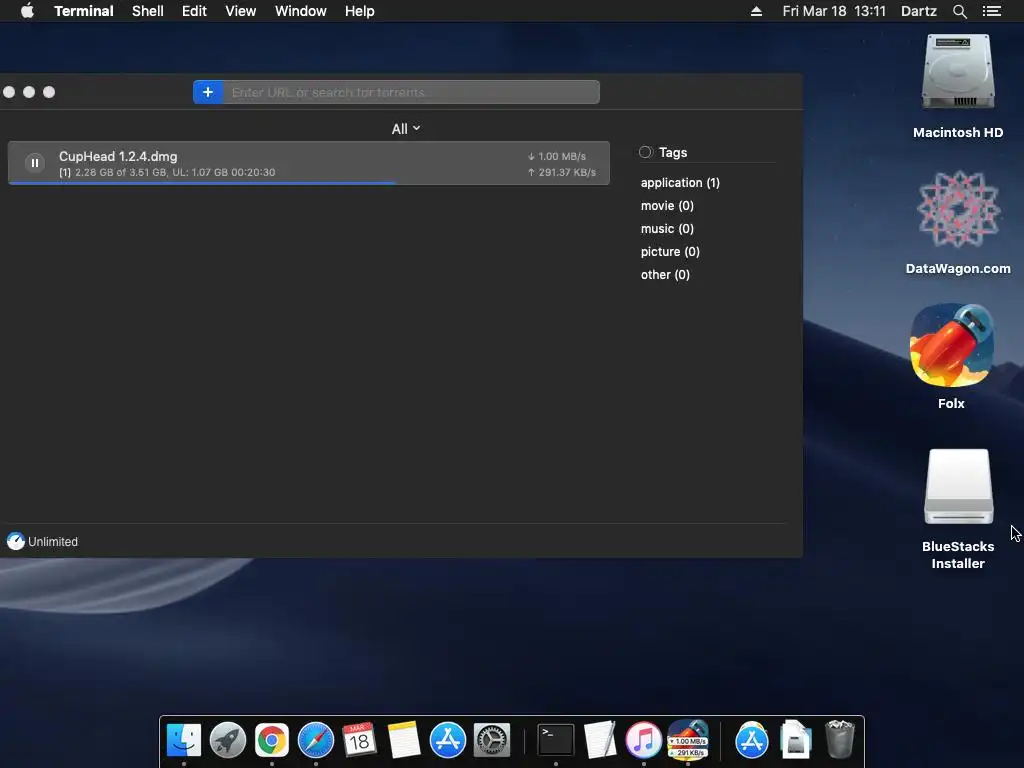This screenshot has width=1024, height=768.
Task: Open the All filter dropdown
Action: (x=406, y=129)
